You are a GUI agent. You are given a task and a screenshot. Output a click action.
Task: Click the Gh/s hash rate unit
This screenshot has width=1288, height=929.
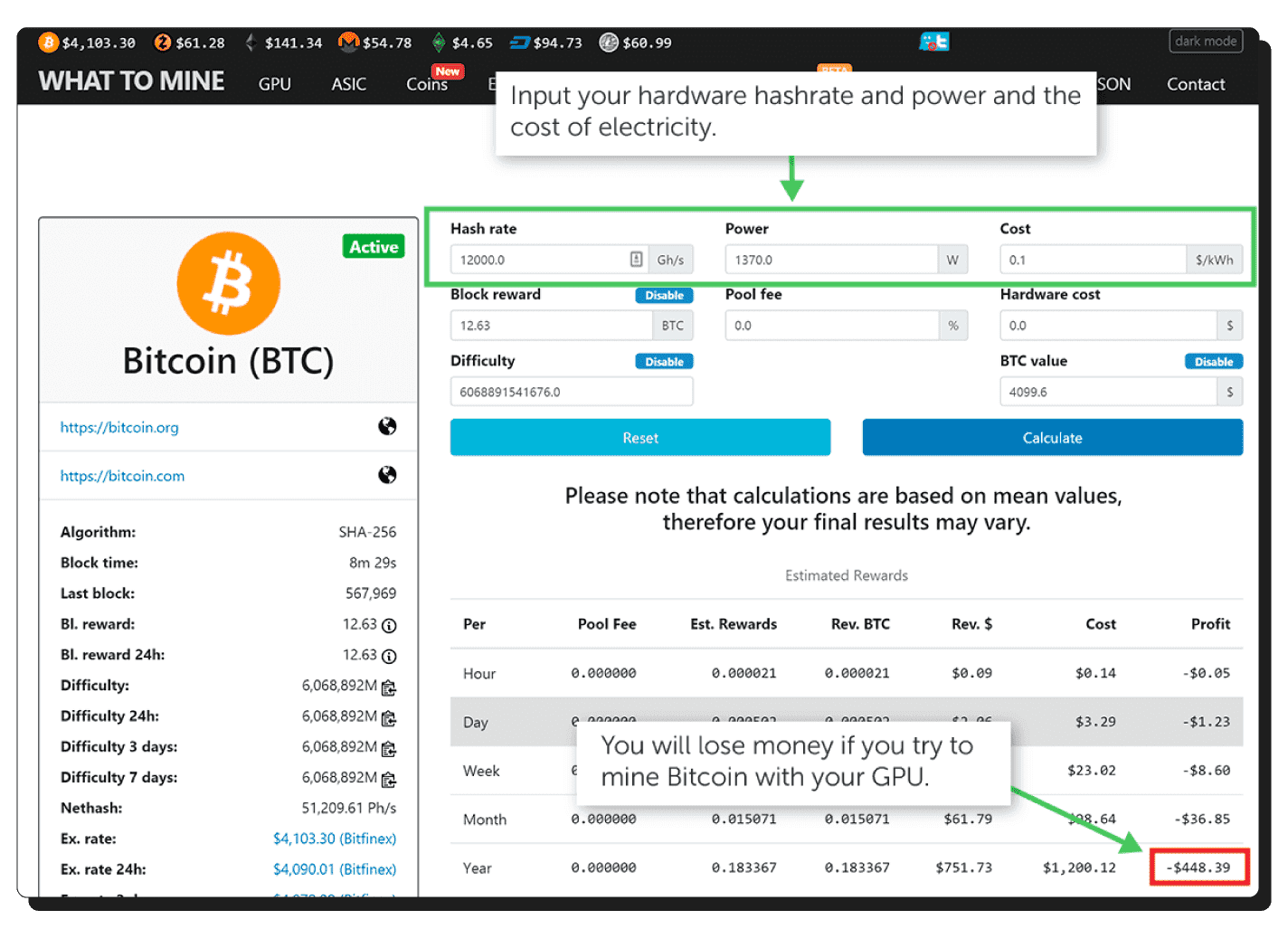click(670, 260)
